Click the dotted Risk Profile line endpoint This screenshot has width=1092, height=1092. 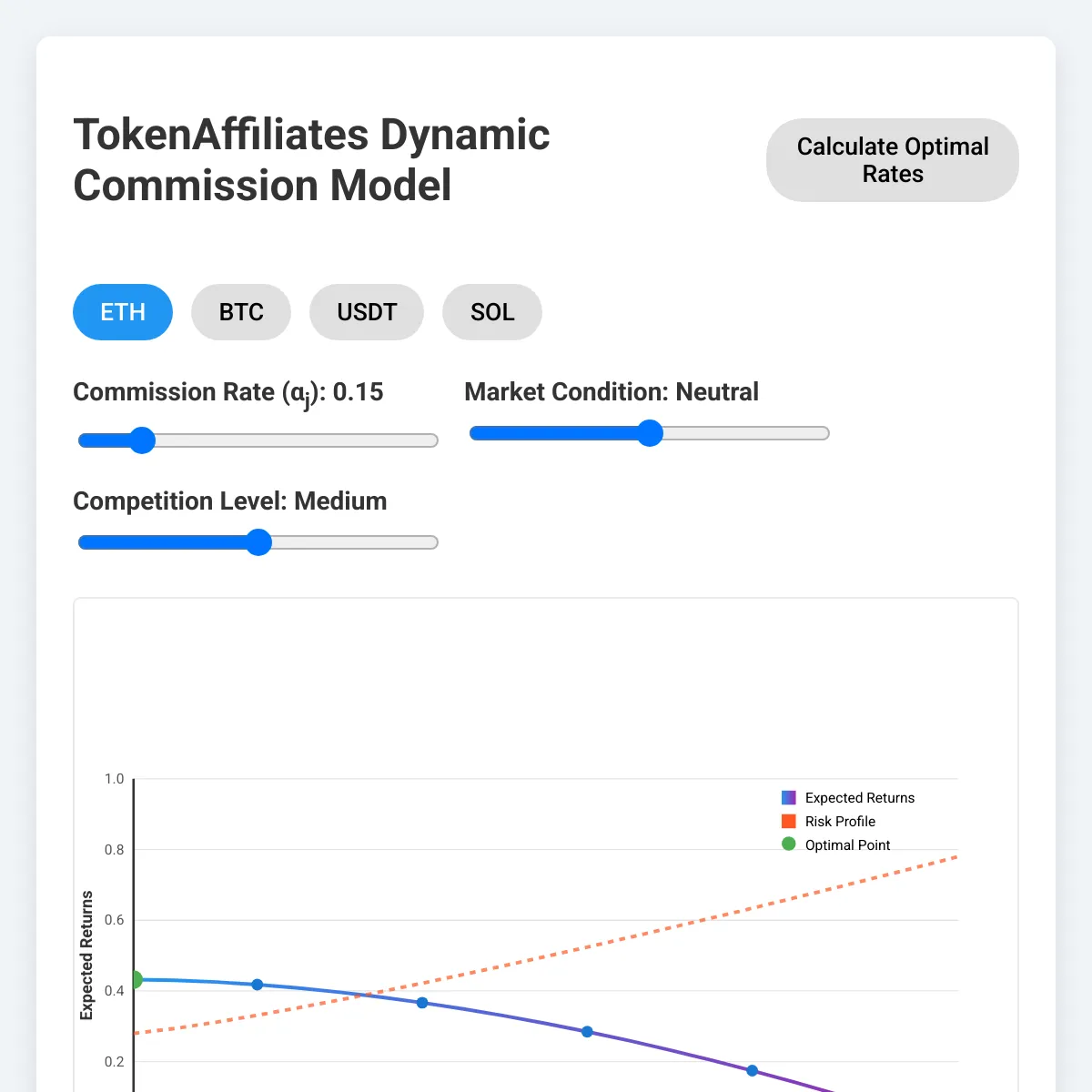tap(955, 856)
